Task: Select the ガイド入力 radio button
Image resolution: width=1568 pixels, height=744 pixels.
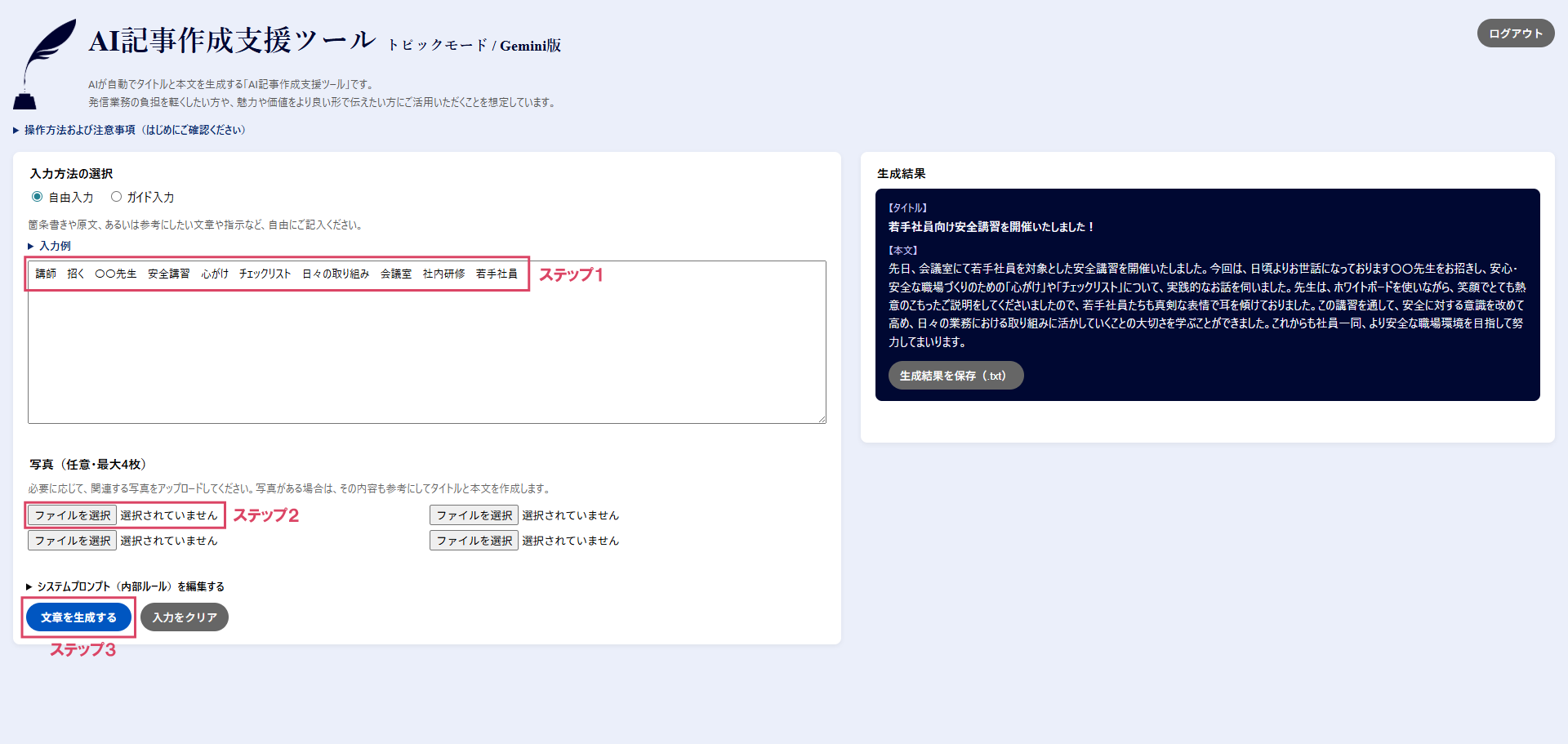Action: point(116,197)
